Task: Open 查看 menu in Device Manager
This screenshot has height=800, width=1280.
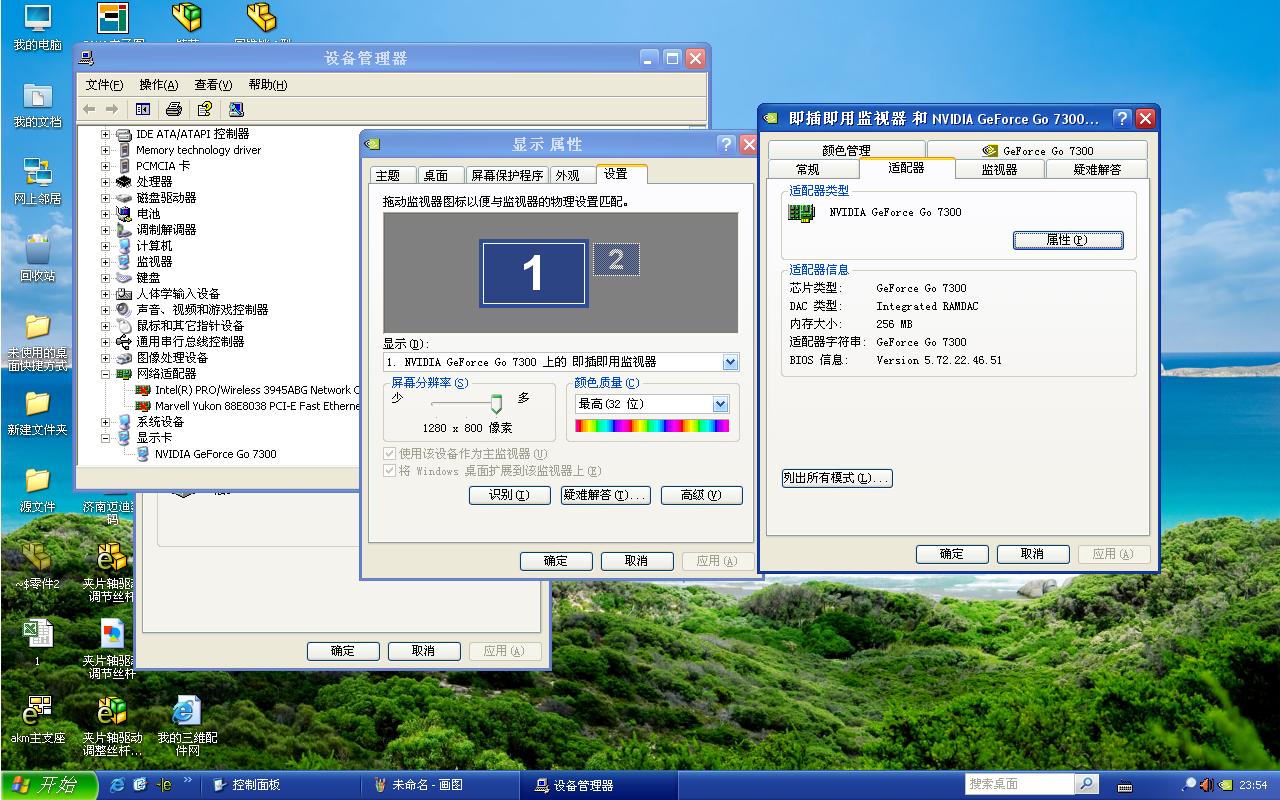Action: coord(213,85)
